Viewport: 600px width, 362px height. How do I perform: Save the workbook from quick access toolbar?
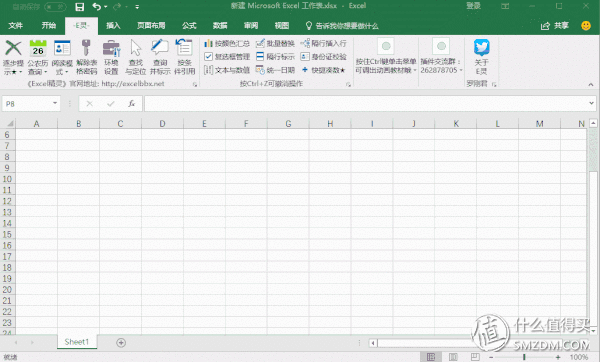click(80, 7)
